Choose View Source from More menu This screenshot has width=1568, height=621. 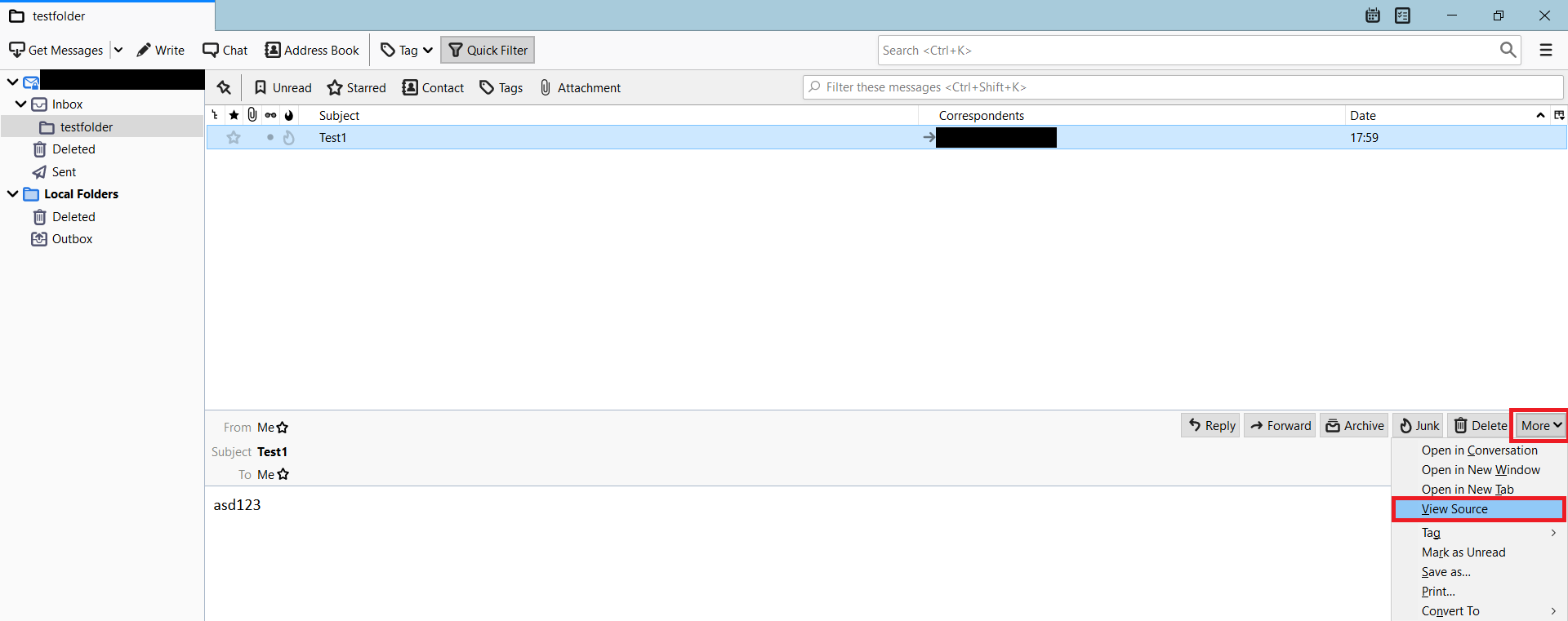point(1479,509)
